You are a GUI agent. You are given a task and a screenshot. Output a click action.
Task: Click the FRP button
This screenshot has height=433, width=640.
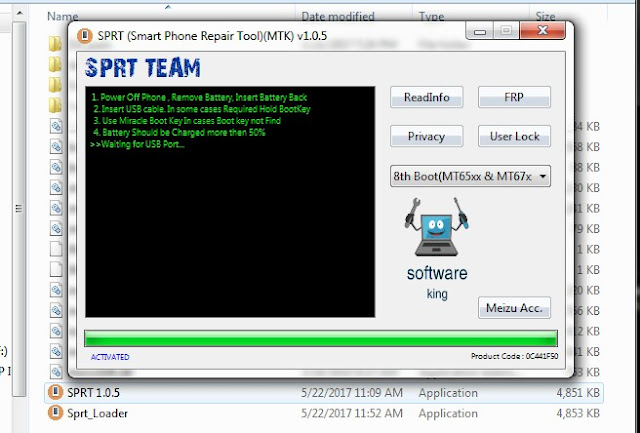tap(514, 97)
